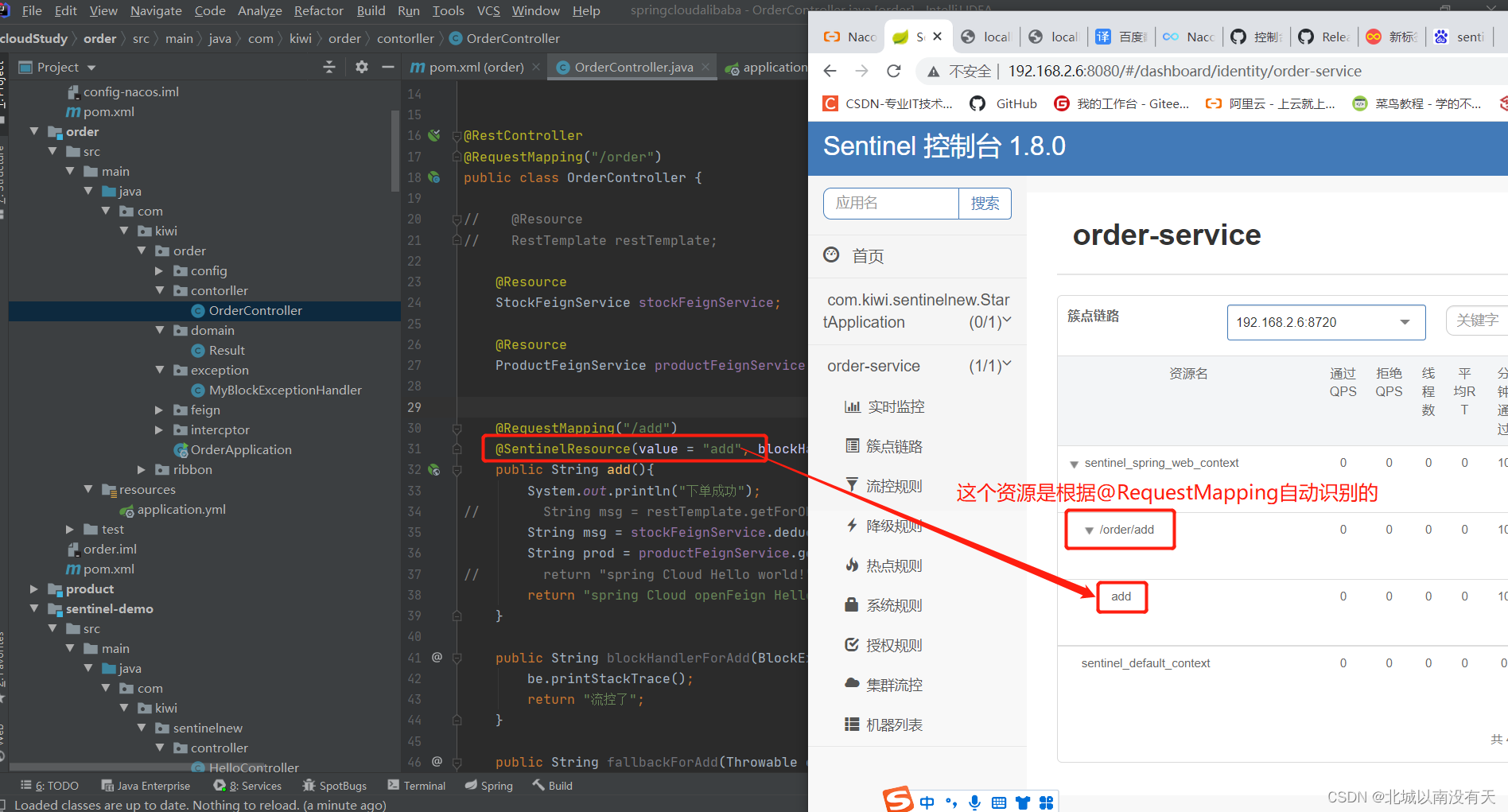Click the 应用名 search input field
Screen dimensions: 1508x812
point(891,204)
